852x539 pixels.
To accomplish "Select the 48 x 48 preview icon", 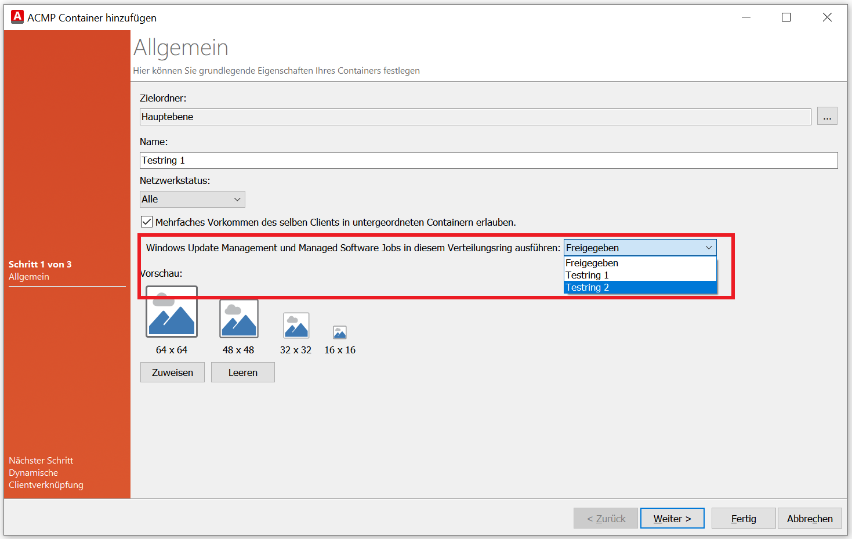I will coord(239,318).
